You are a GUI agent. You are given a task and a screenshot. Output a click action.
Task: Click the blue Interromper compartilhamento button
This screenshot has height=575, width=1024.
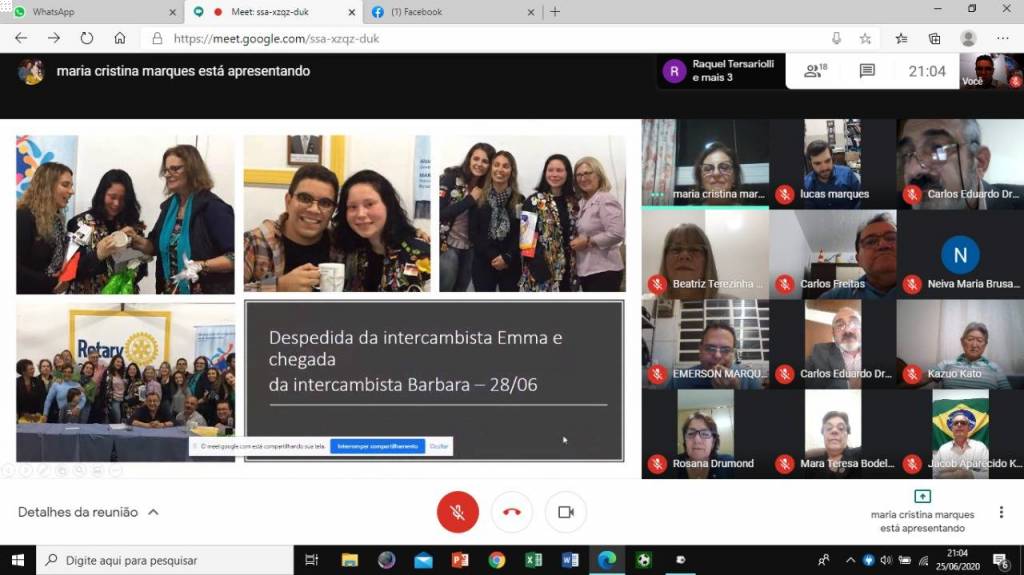[x=377, y=446]
